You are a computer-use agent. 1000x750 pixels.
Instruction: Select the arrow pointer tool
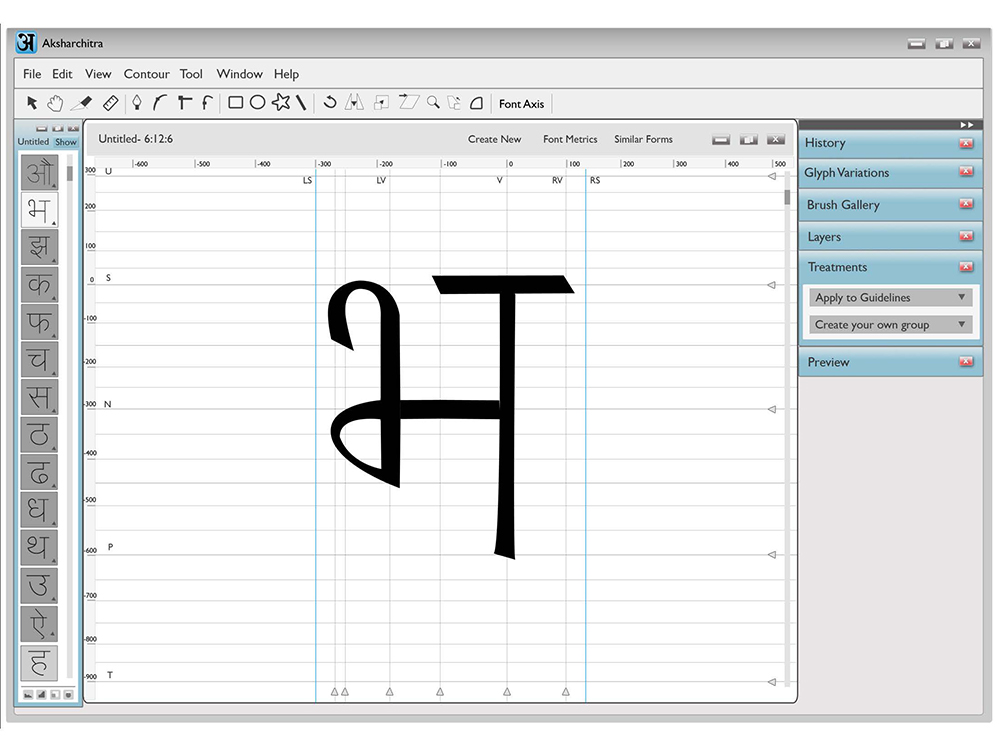tap(32, 103)
